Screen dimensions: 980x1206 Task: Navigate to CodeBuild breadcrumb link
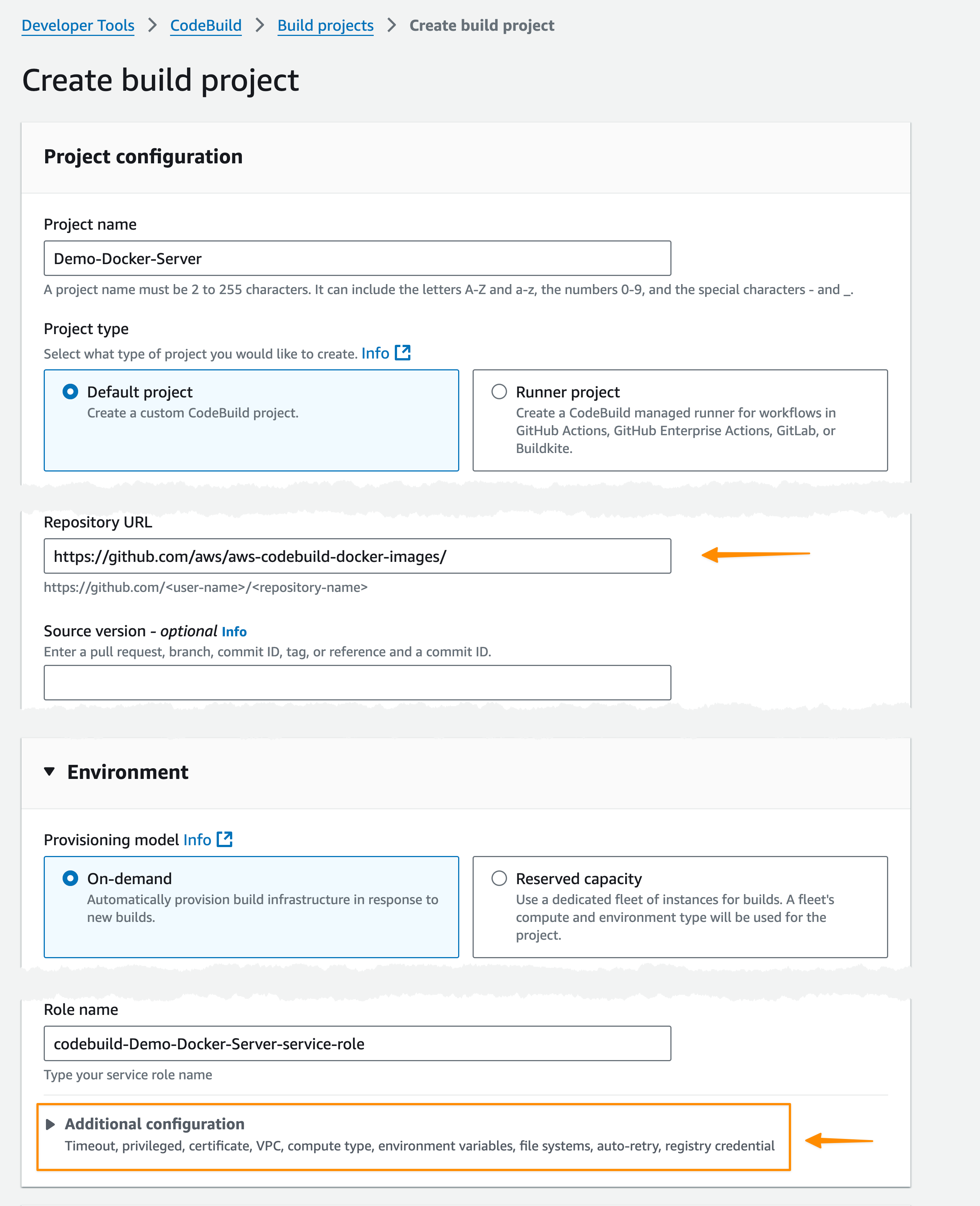pos(206,26)
